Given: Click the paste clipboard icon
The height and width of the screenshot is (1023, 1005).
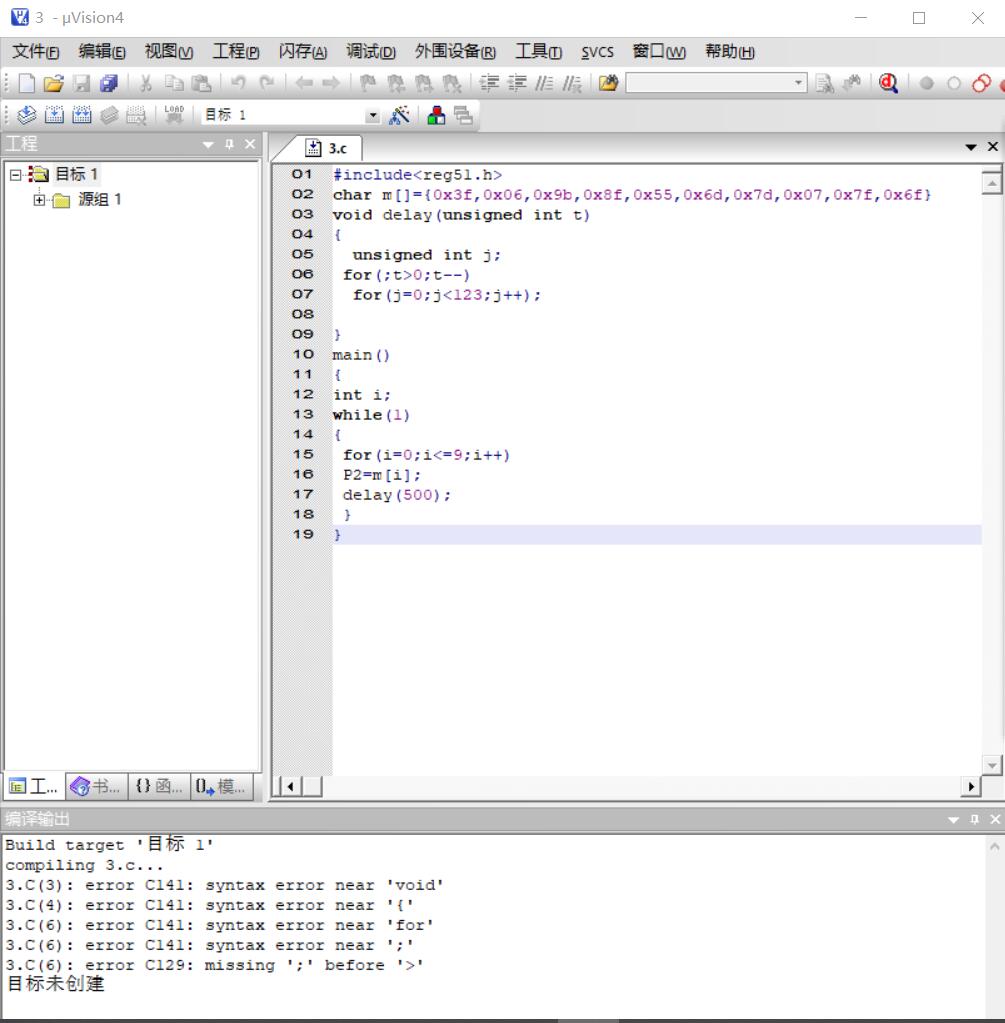Looking at the screenshot, I should click(202, 84).
